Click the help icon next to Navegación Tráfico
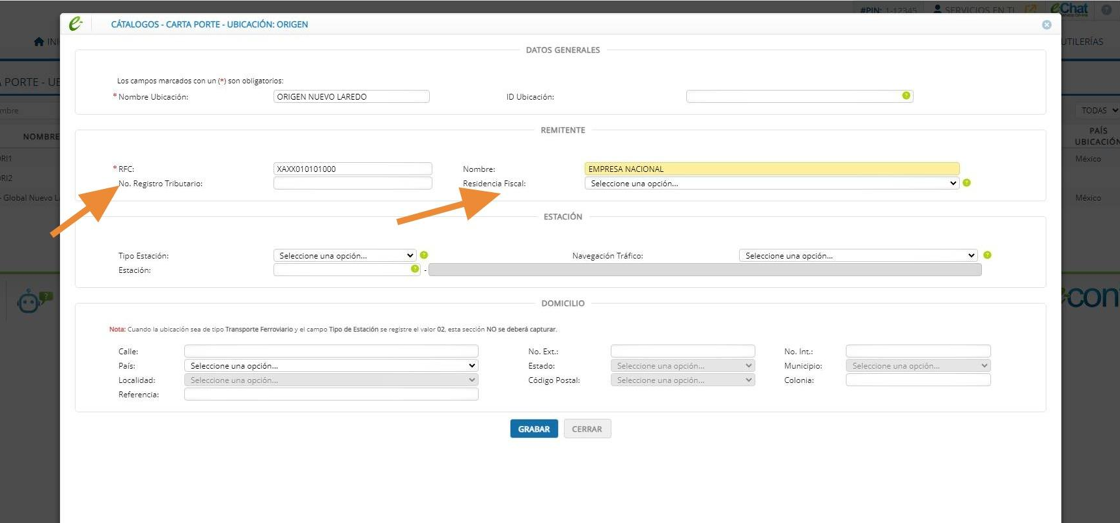The width and height of the screenshot is (1120, 523). click(x=987, y=255)
